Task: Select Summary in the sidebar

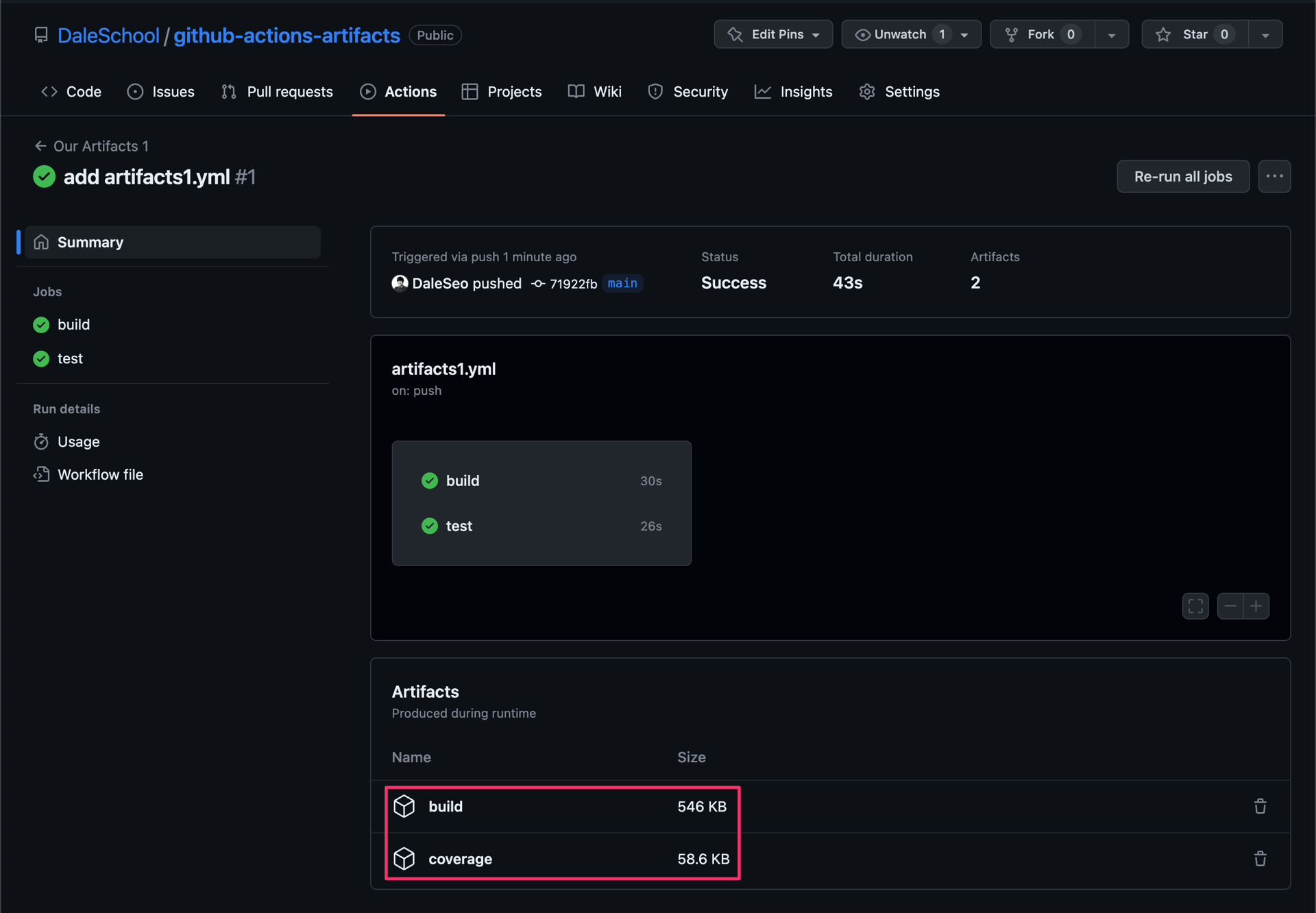Action: [91, 241]
